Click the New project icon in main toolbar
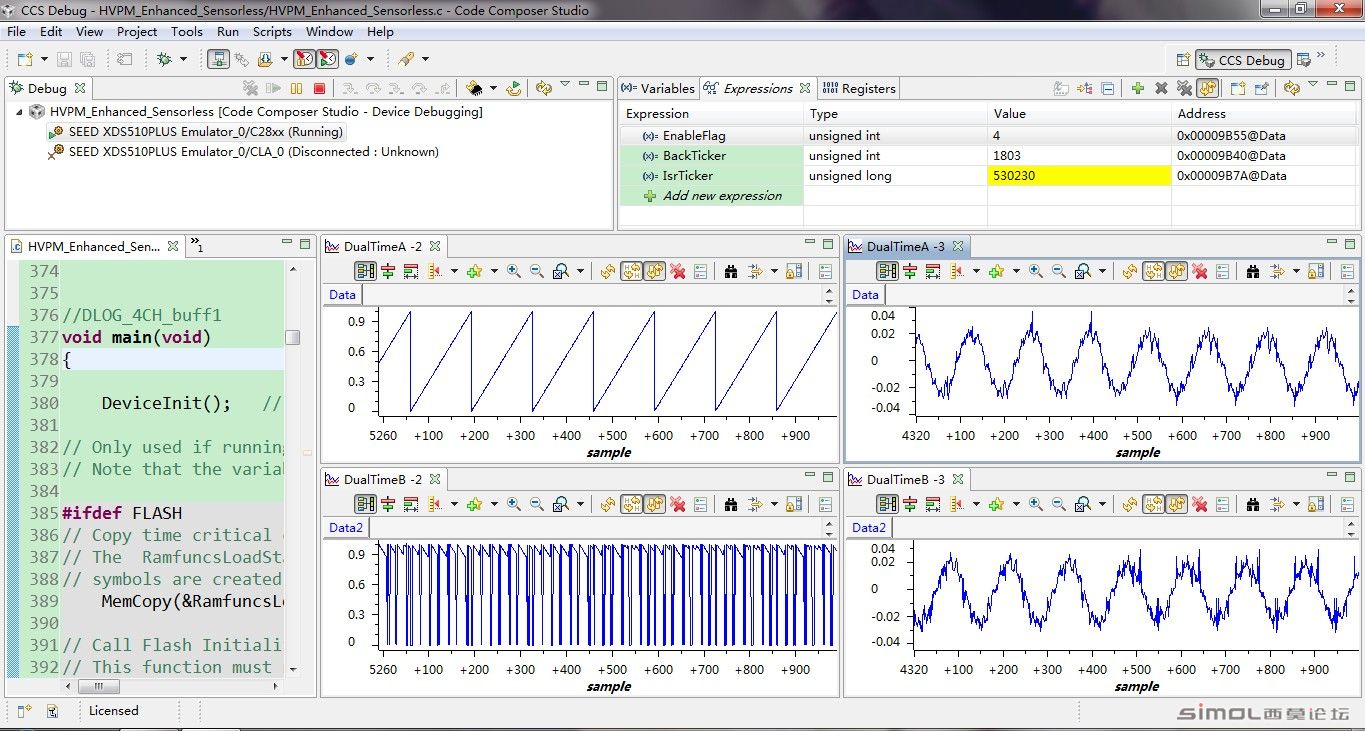 (x=23, y=59)
